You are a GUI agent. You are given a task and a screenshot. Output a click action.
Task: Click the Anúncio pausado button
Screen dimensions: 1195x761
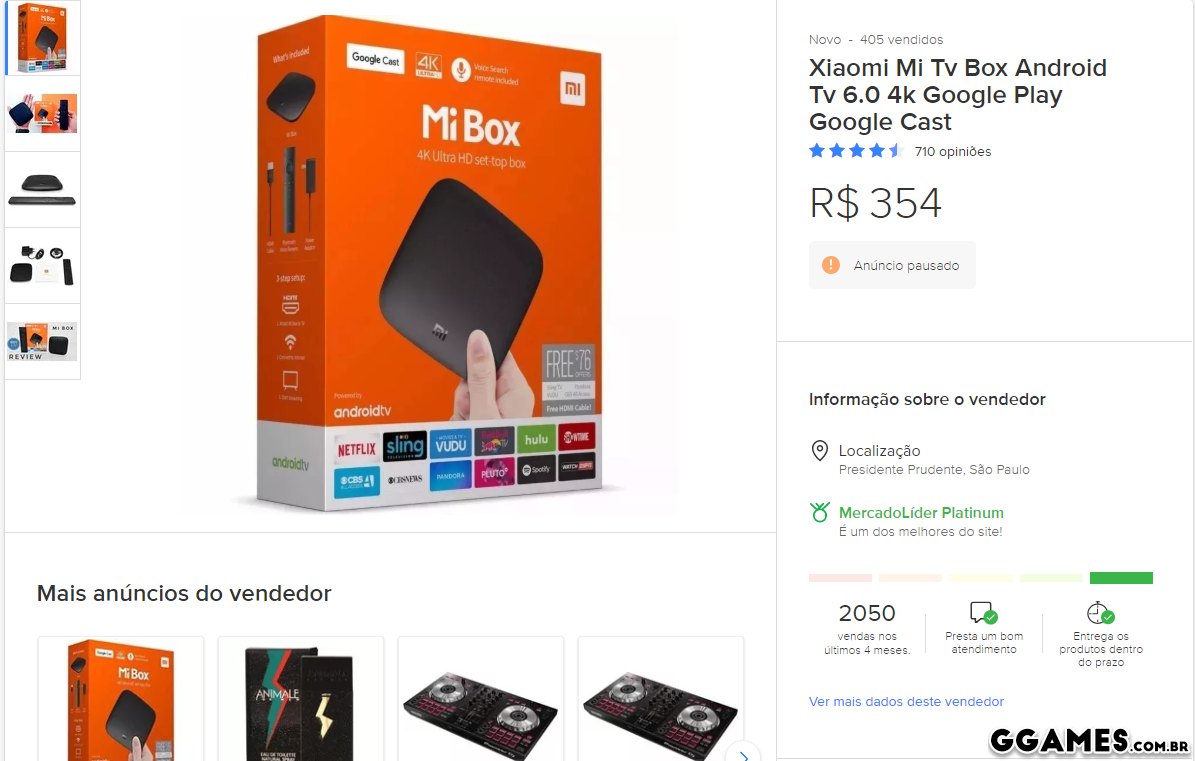tap(892, 265)
